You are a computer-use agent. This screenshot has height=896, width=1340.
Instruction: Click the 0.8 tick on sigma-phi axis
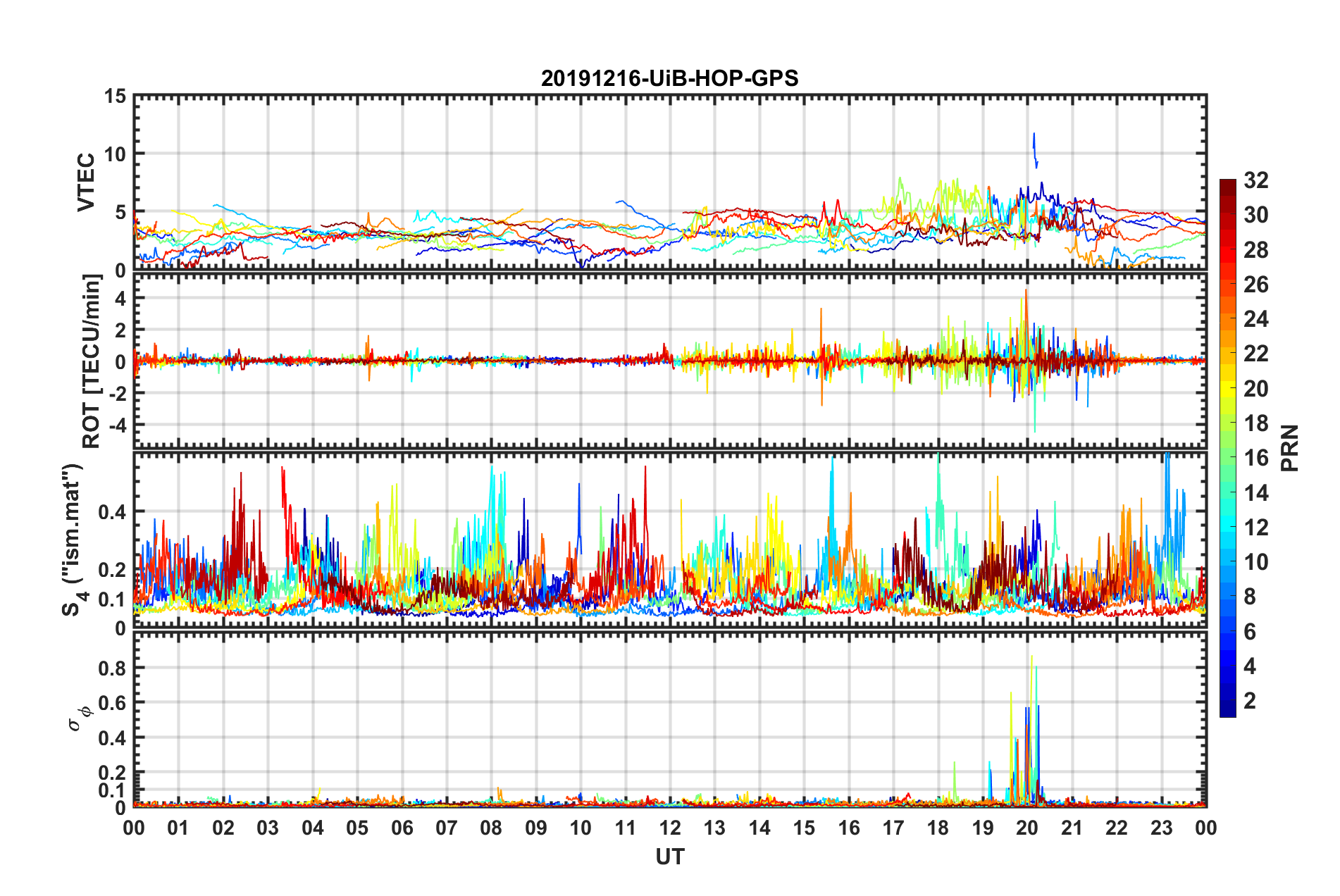(112, 668)
